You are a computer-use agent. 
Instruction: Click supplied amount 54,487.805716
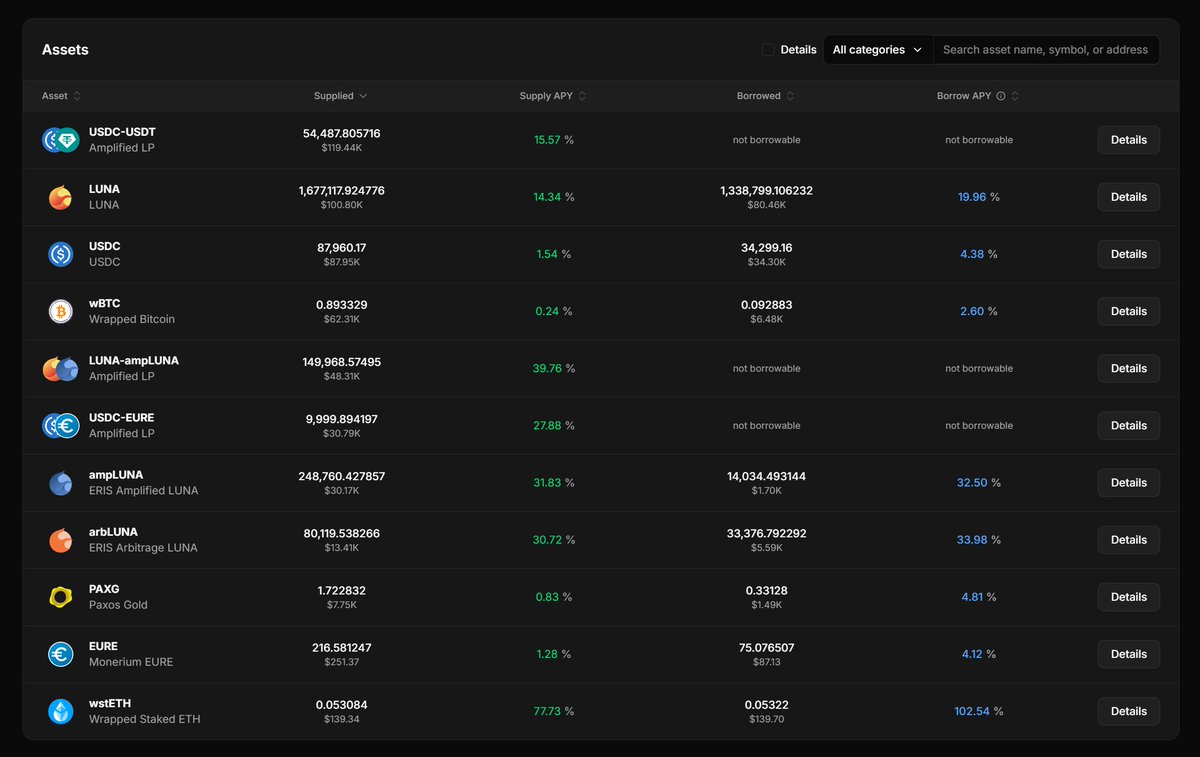pyautogui.click(x=341, y=133)
